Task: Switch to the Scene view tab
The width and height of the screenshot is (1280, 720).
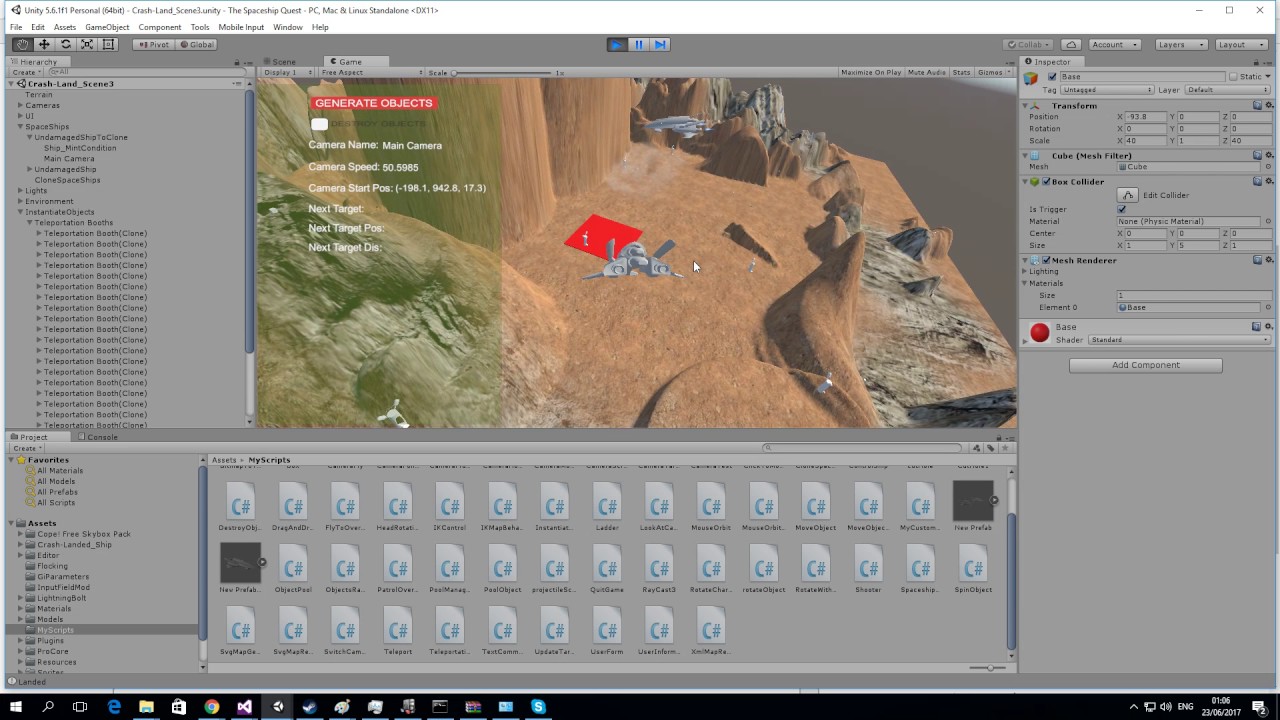Action: click(x=283, y=61)
